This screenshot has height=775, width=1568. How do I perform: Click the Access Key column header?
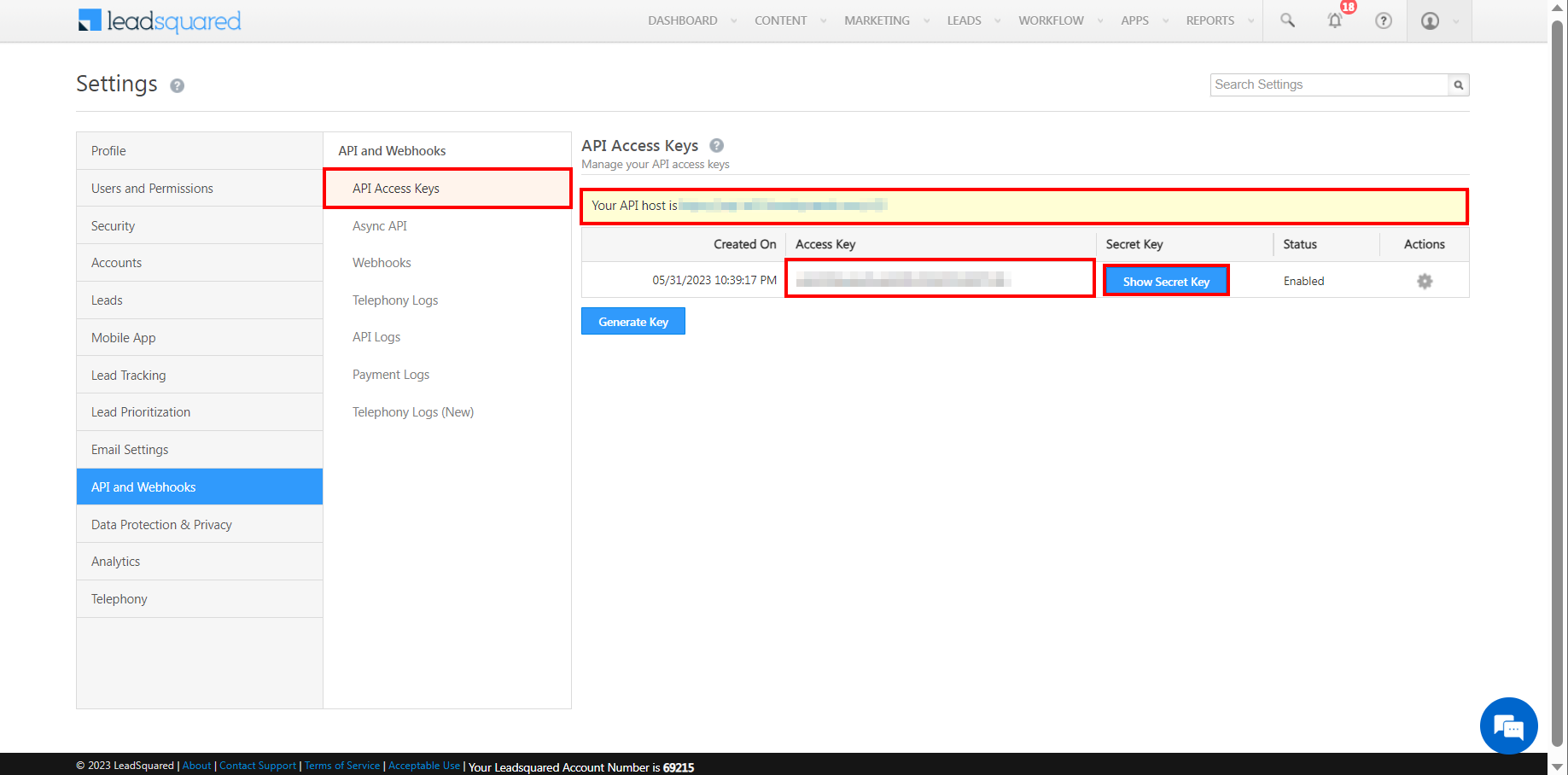825,244
